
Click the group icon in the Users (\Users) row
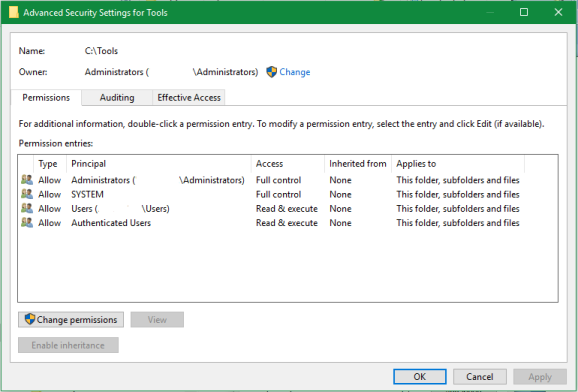(x=27, y=208)
